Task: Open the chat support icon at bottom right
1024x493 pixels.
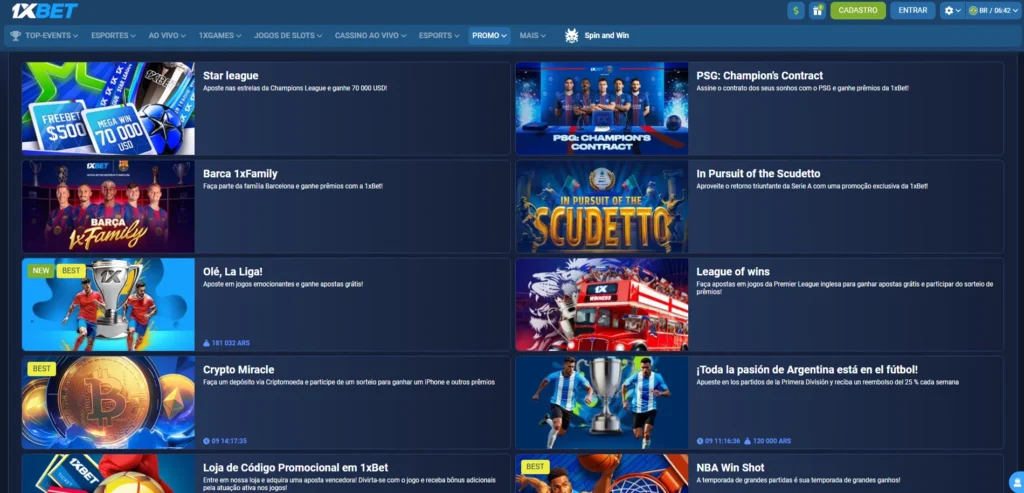Action: [x=1017, y=479]
